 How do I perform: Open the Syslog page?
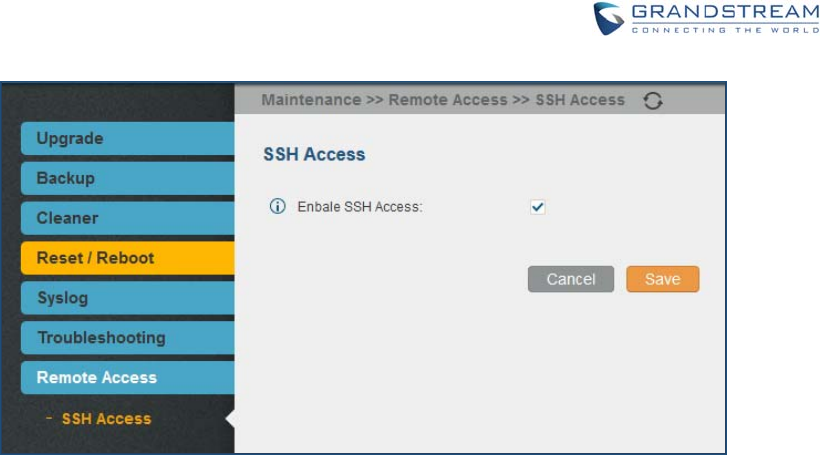coord(128,298)
